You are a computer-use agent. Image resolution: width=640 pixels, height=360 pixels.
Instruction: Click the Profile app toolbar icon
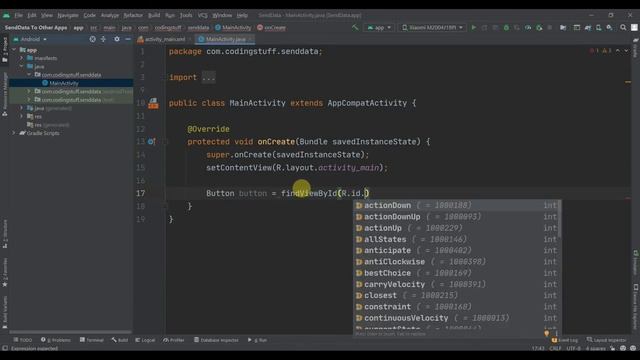pos(528,28)
